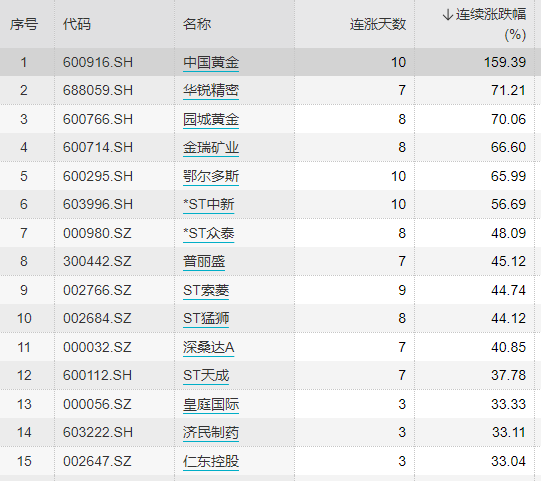Image resolution: width=541 pixels, height=481 pixels.
Task: Select the code 002647.SZ
Action: pyautogui.click(x=97, y=461)
